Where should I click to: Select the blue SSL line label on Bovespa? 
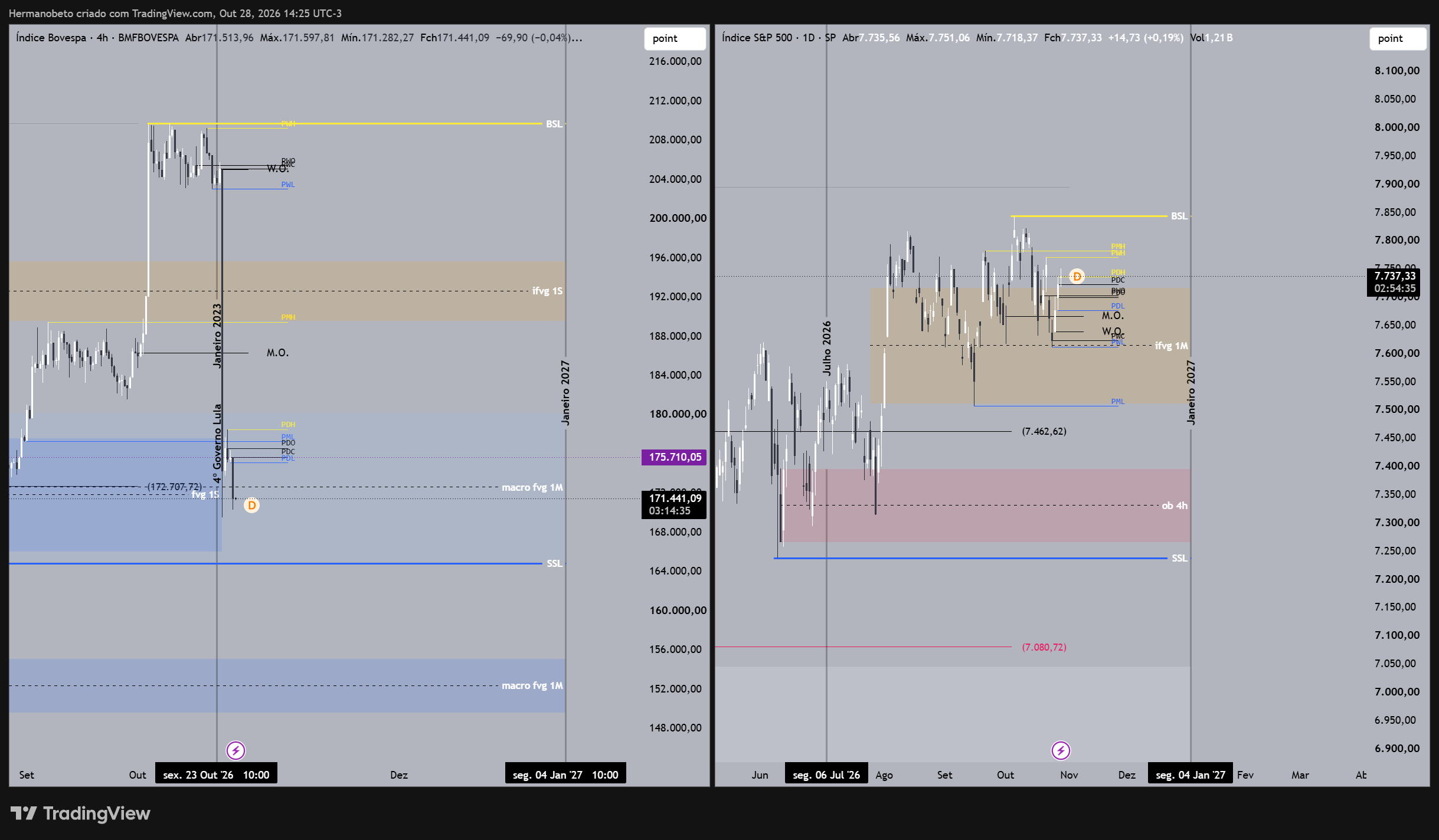pyautogui.click(x=554, y=563)
